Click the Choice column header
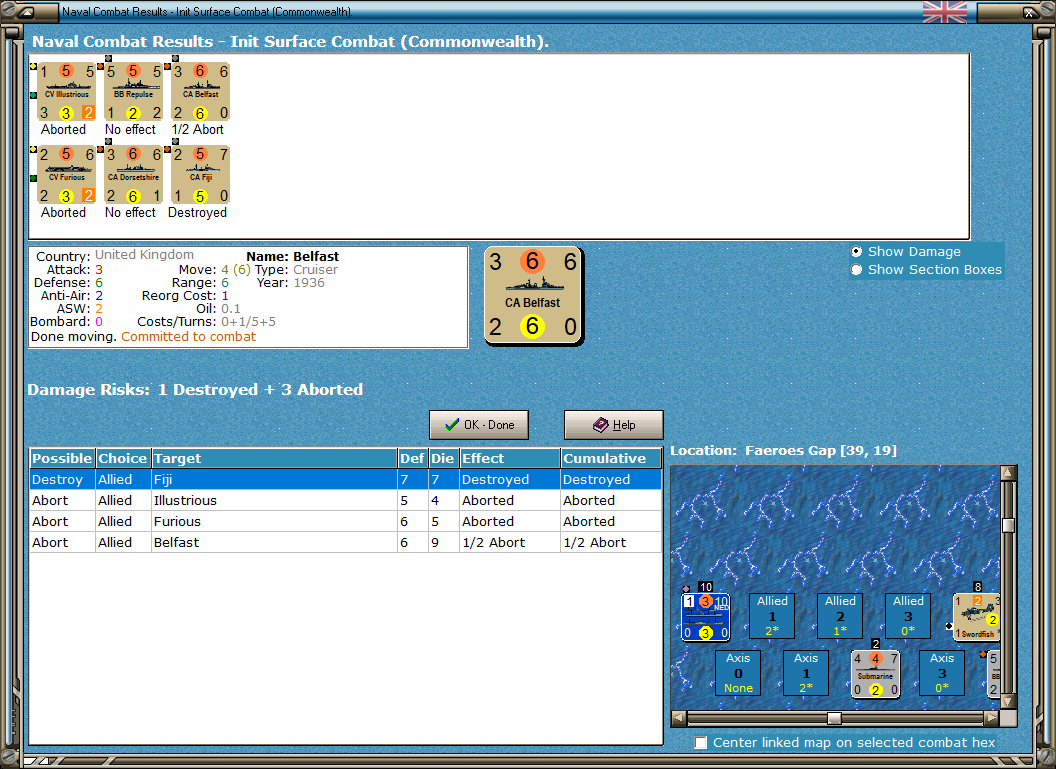 pyautogui.click(x=123, y=459)
